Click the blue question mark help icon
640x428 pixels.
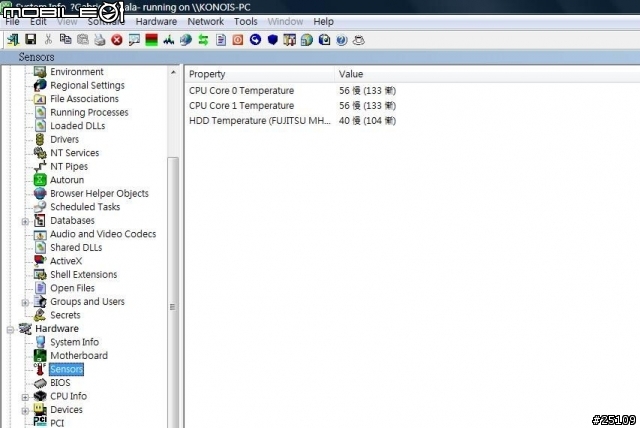342,40
